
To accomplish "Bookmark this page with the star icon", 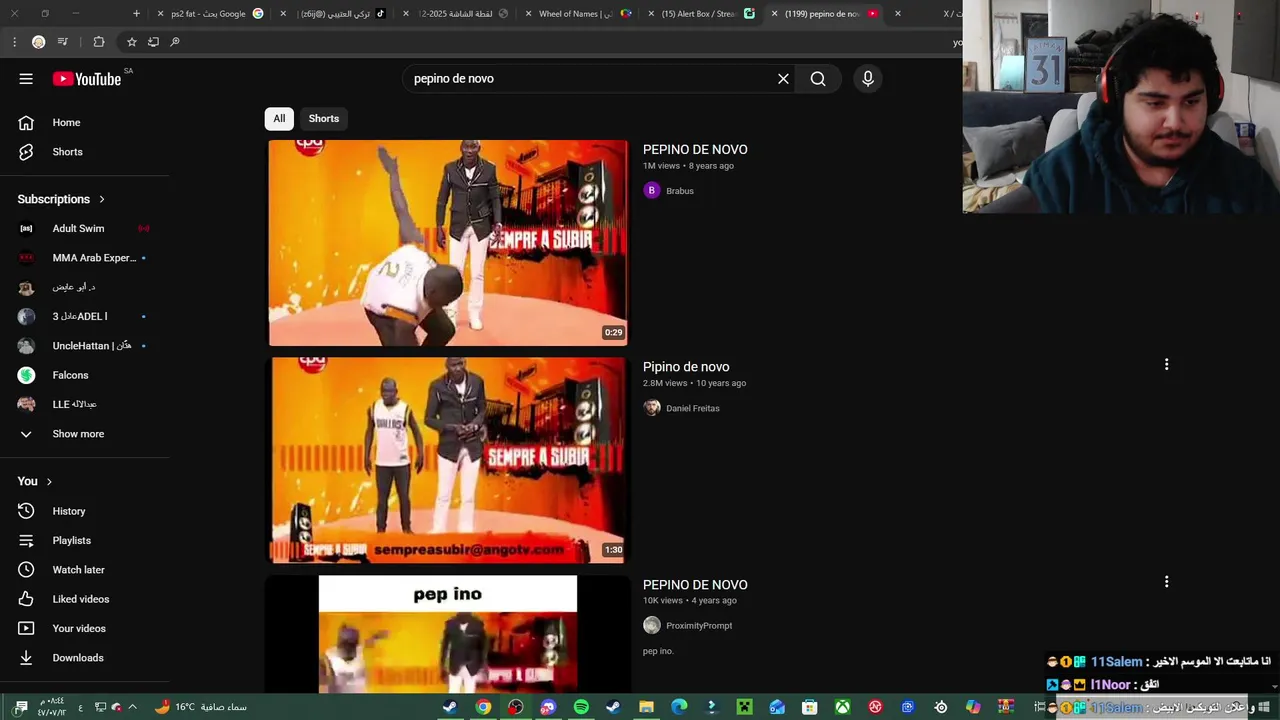I will click(131, 42).
